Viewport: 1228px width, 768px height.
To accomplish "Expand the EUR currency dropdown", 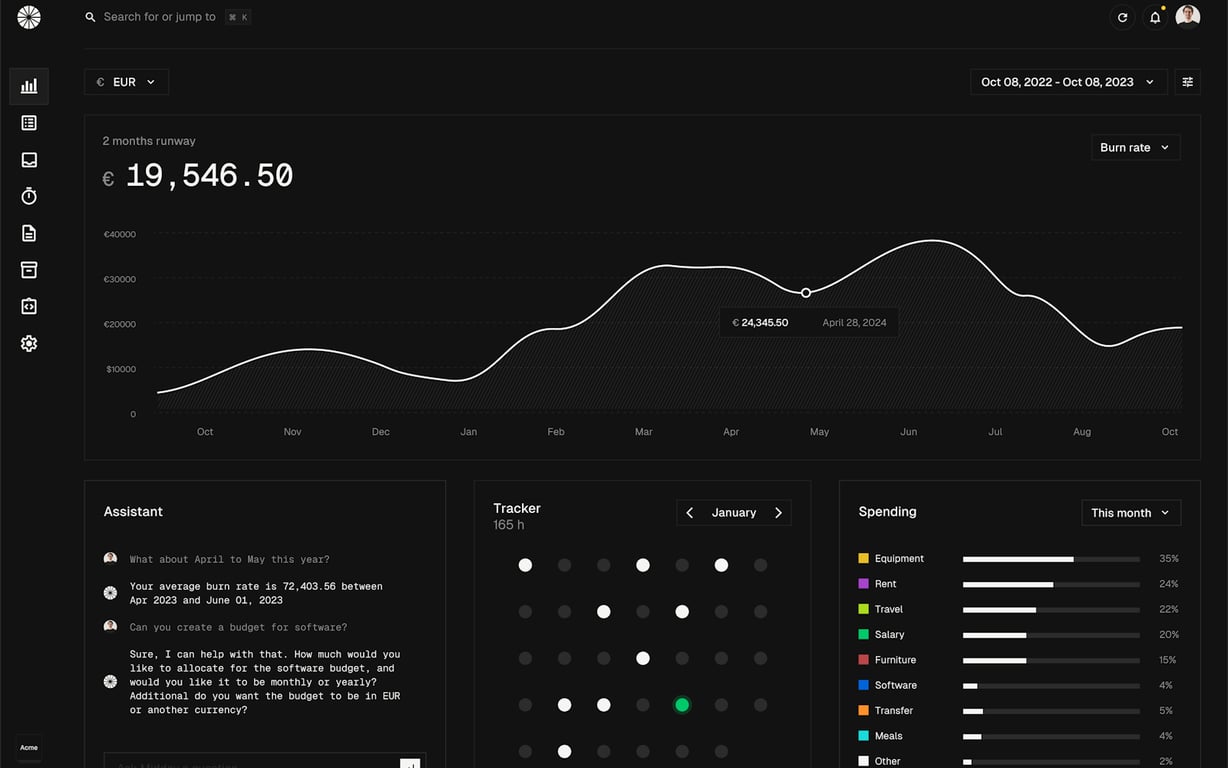I will [x=127, y=82].
